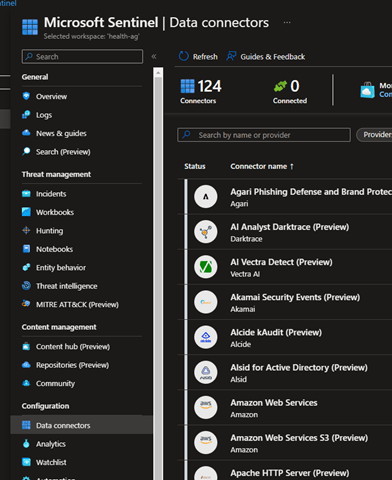
Task: Click the Incidents briefcase icon
Action: (x=26, y=194)
